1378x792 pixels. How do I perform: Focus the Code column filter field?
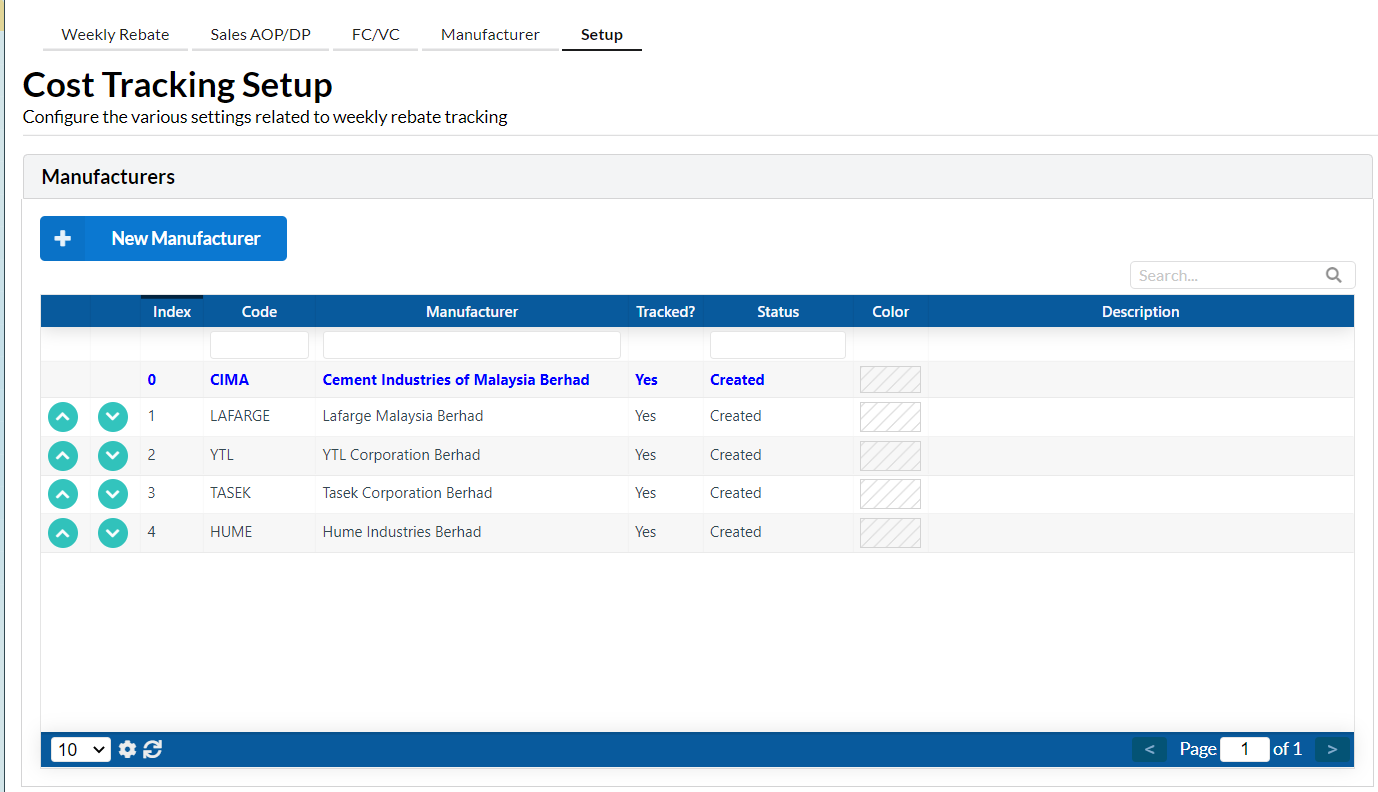pos(259,345)
